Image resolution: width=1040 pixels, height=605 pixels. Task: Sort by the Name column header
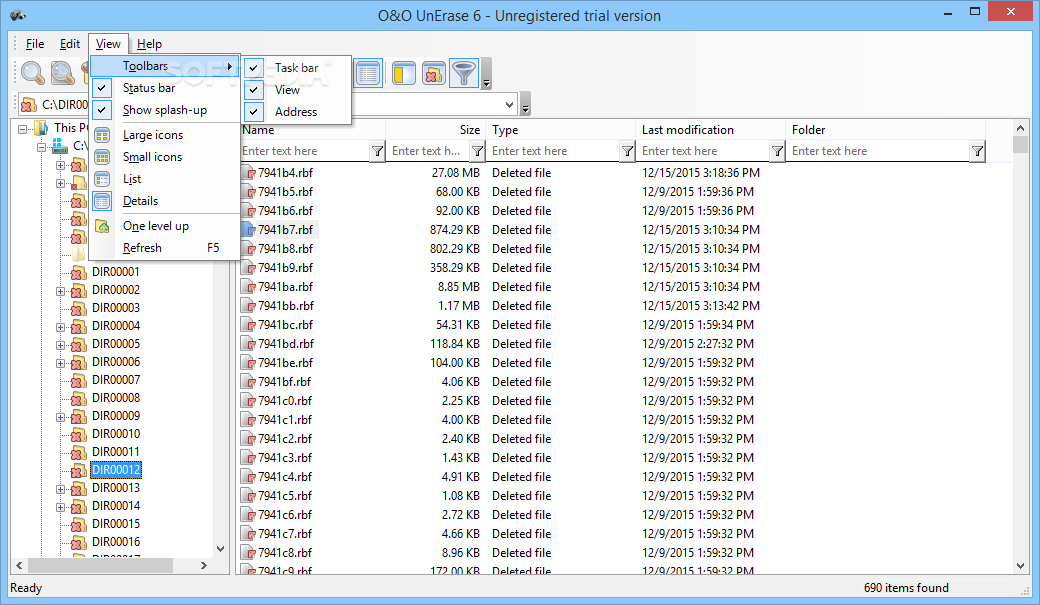[312, 130]
